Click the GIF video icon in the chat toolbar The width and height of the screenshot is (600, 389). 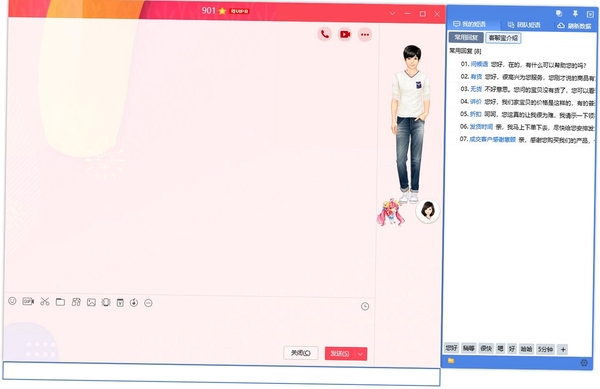coord(28,301)
